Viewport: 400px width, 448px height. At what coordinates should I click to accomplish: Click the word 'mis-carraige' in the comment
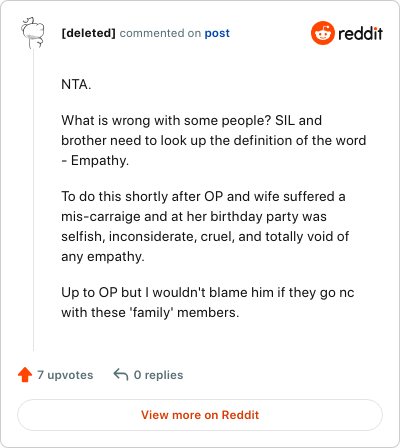pos(101,216)
